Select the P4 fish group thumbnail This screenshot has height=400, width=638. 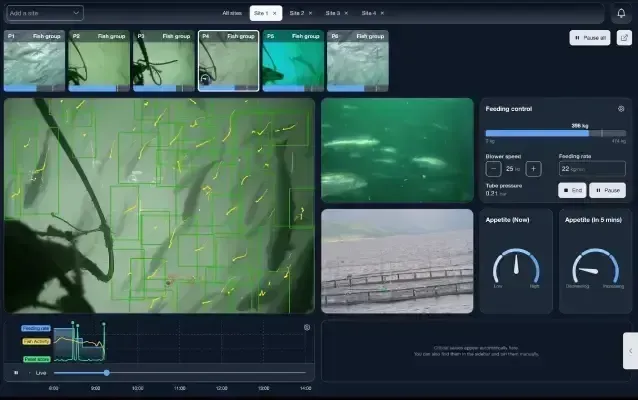click(228, 61)
